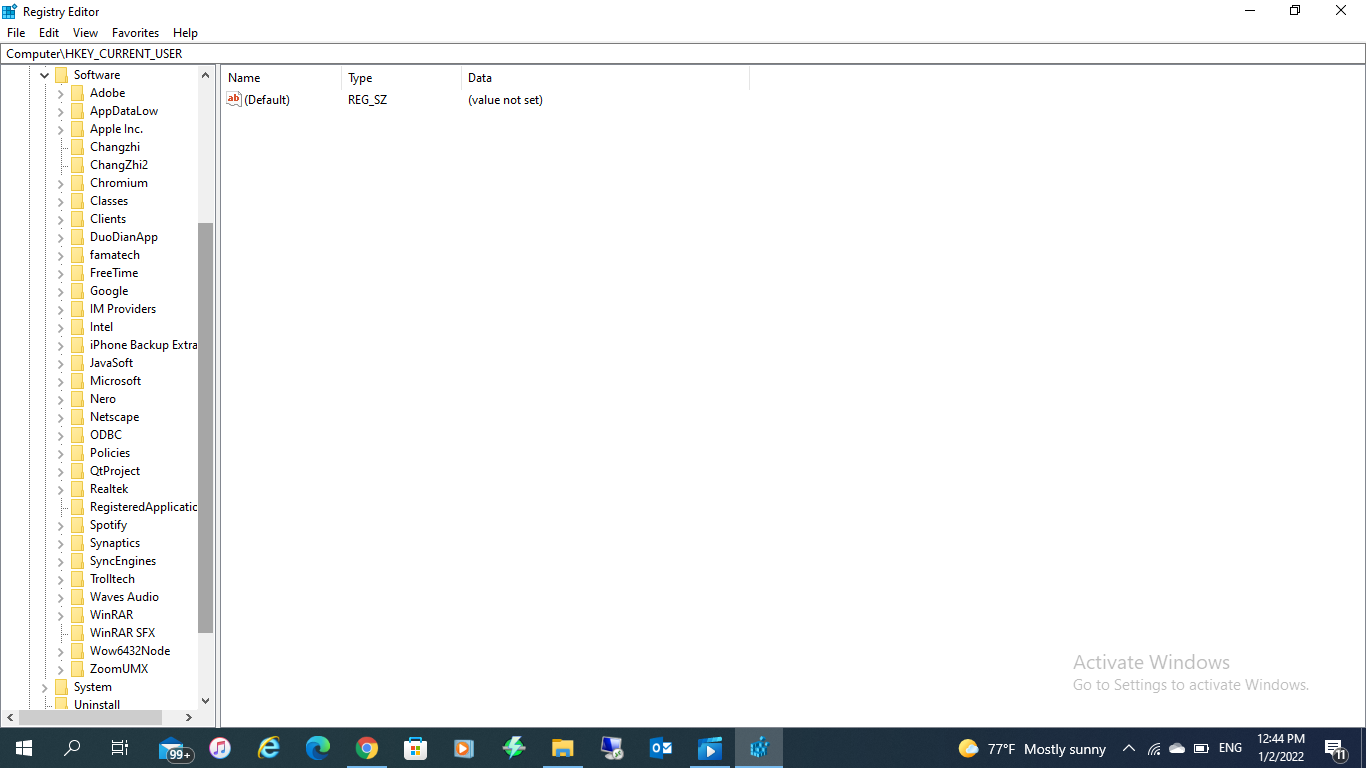
Task: Click the Registry Editor taskbar icon
Action: pyautogui.click(x=759, y=748)
